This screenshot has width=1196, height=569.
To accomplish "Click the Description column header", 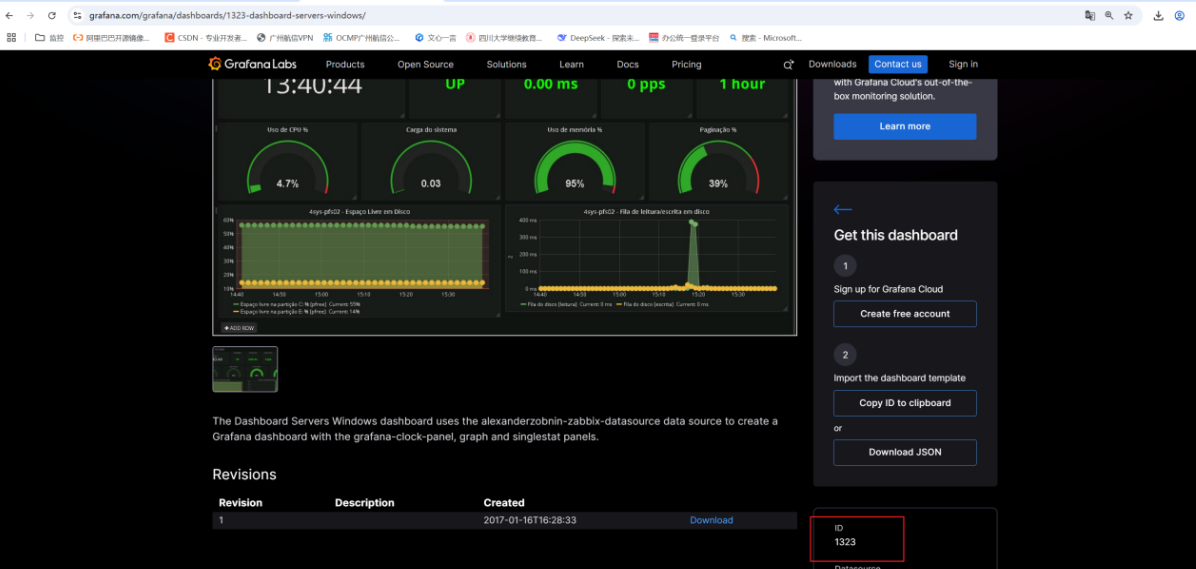I will pyautogui.click(x=365, y=503).
